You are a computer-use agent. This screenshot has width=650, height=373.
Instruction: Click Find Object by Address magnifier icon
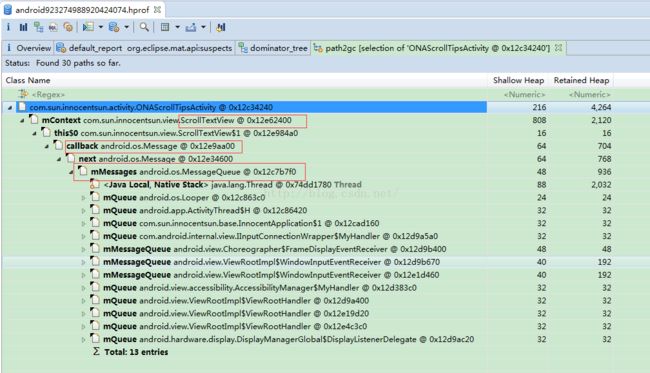[144, 27]
